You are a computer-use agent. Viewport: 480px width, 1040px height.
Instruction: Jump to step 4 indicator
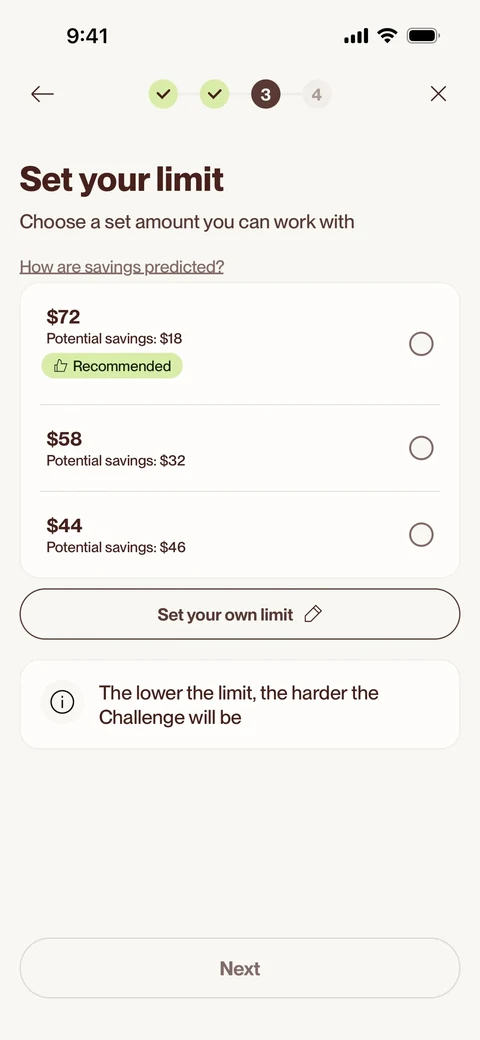pos(317,94)
